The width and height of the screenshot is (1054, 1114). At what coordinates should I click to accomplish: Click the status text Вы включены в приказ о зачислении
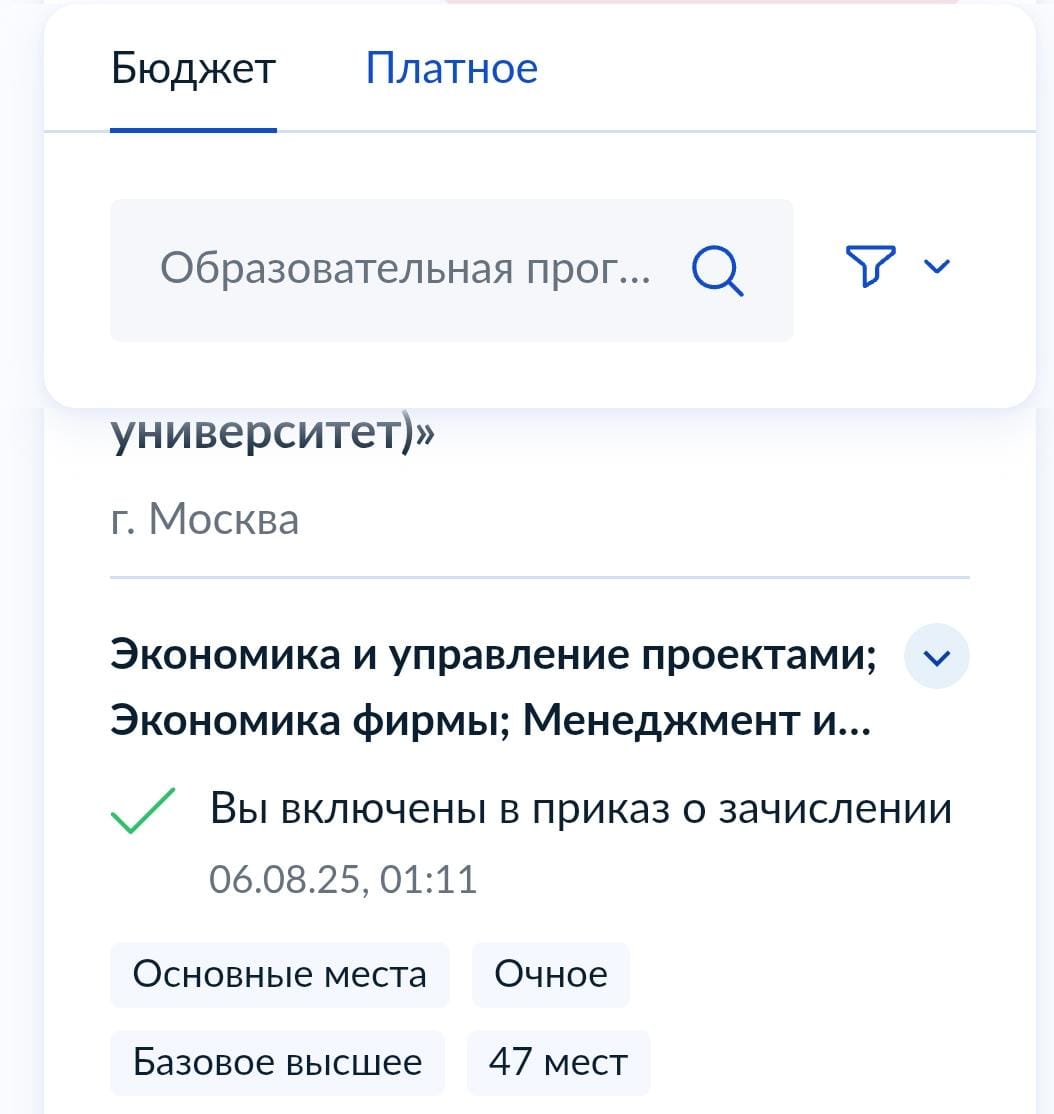click(x=580, y=808)
